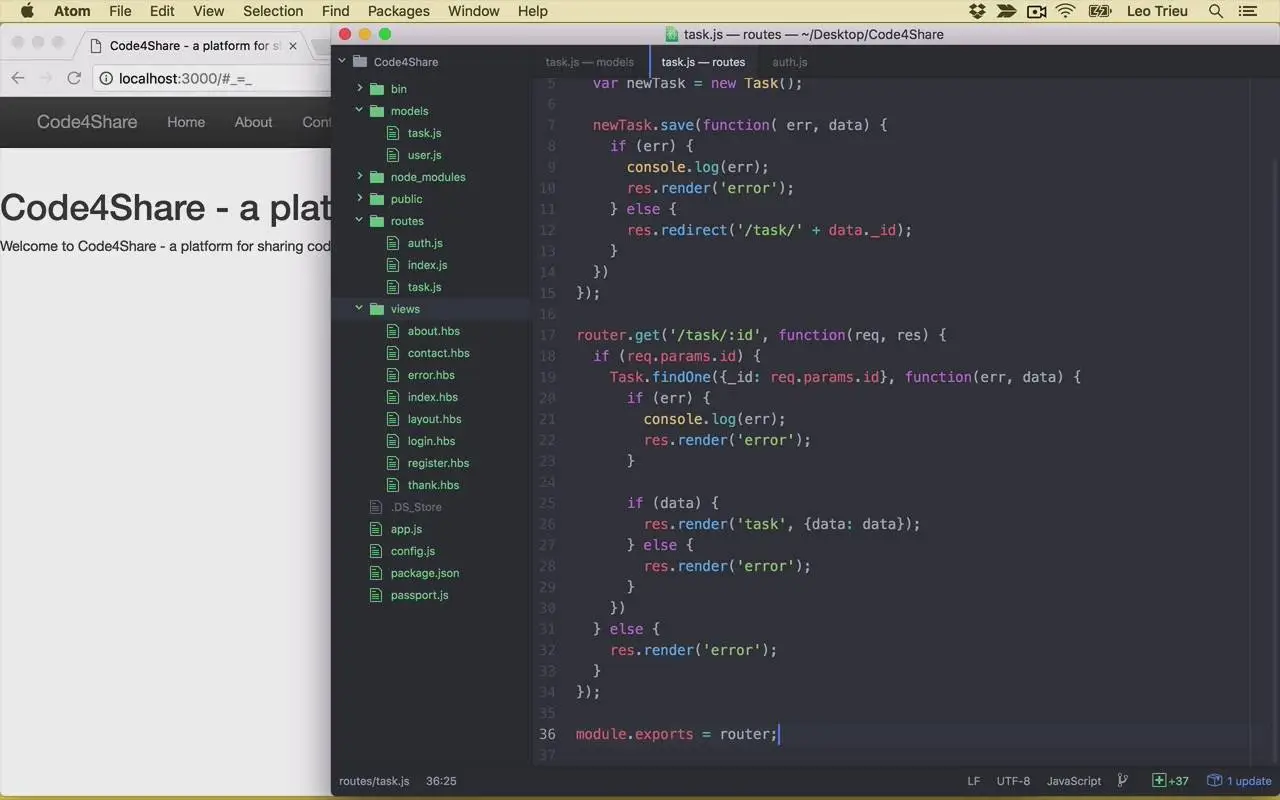The width and height of the screenshot is (1280, 800).
Task: Click the git branch icon in status bar
Action: pos(1122,781)
